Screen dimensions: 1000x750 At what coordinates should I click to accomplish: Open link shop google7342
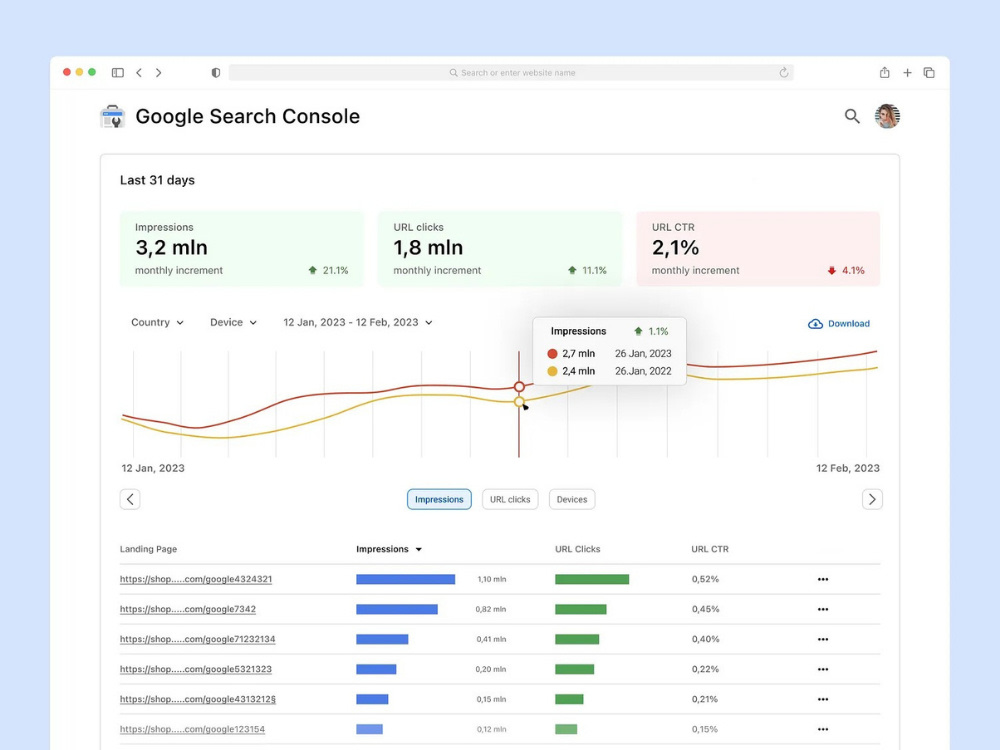(x=188, y=609)
